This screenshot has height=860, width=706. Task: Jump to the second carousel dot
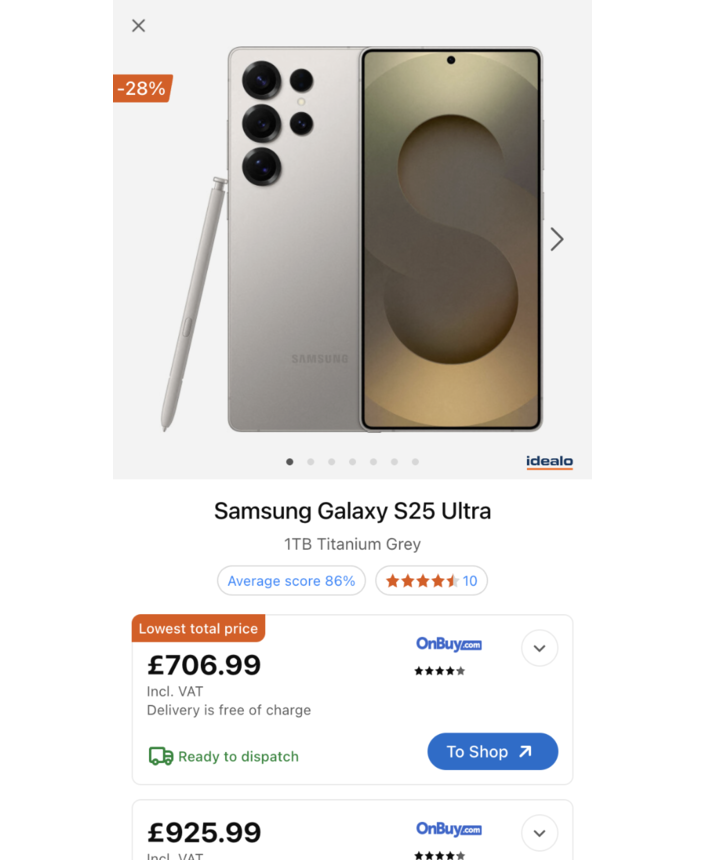[x=311, y=462]
